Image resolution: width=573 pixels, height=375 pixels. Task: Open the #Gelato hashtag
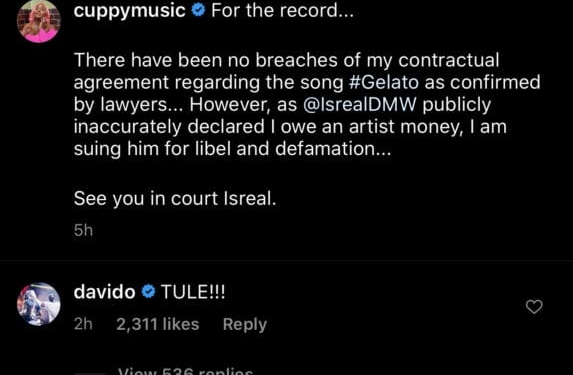click(x=384, y=82)
